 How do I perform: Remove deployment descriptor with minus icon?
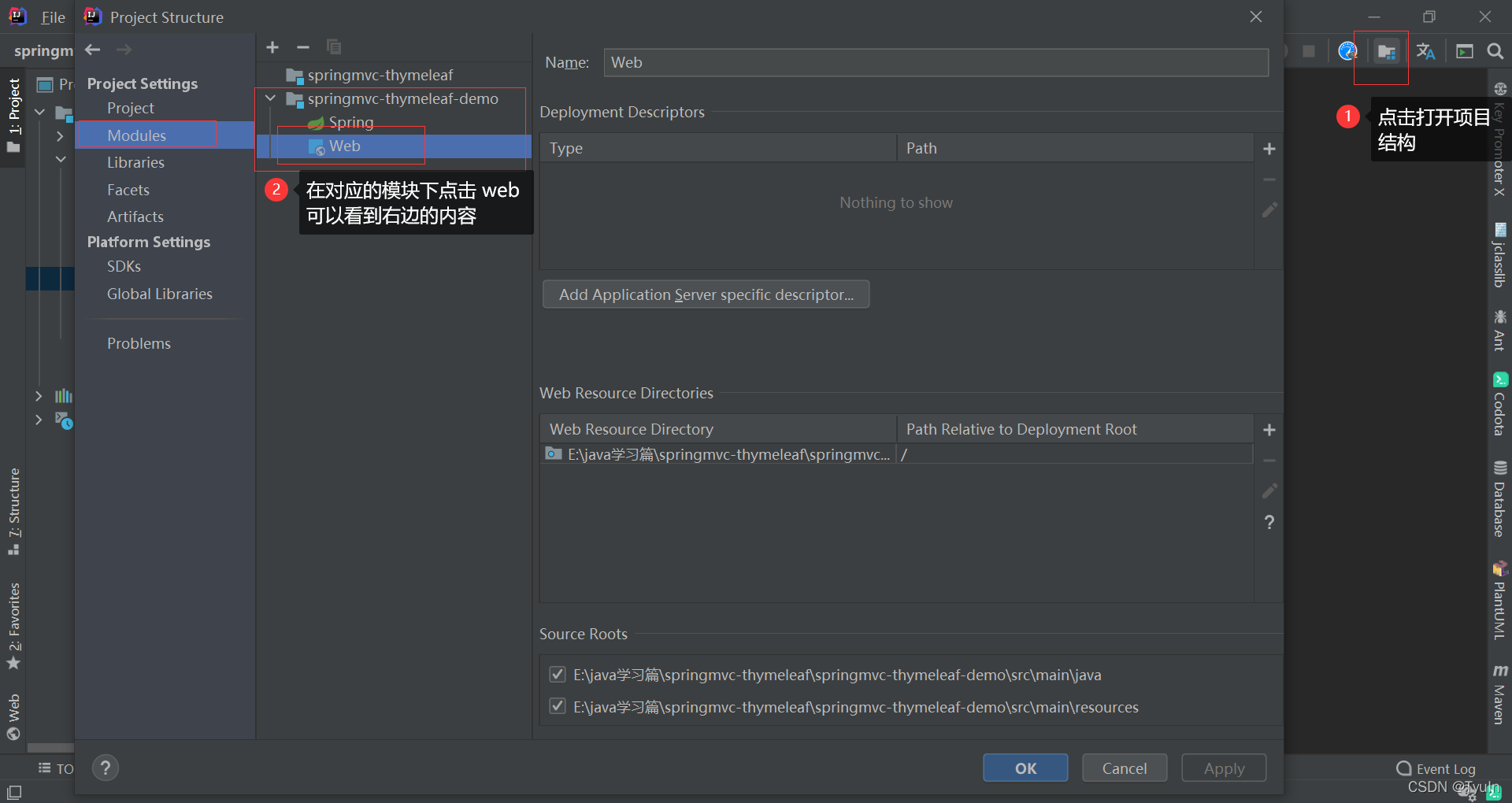tap(1269, 179)
